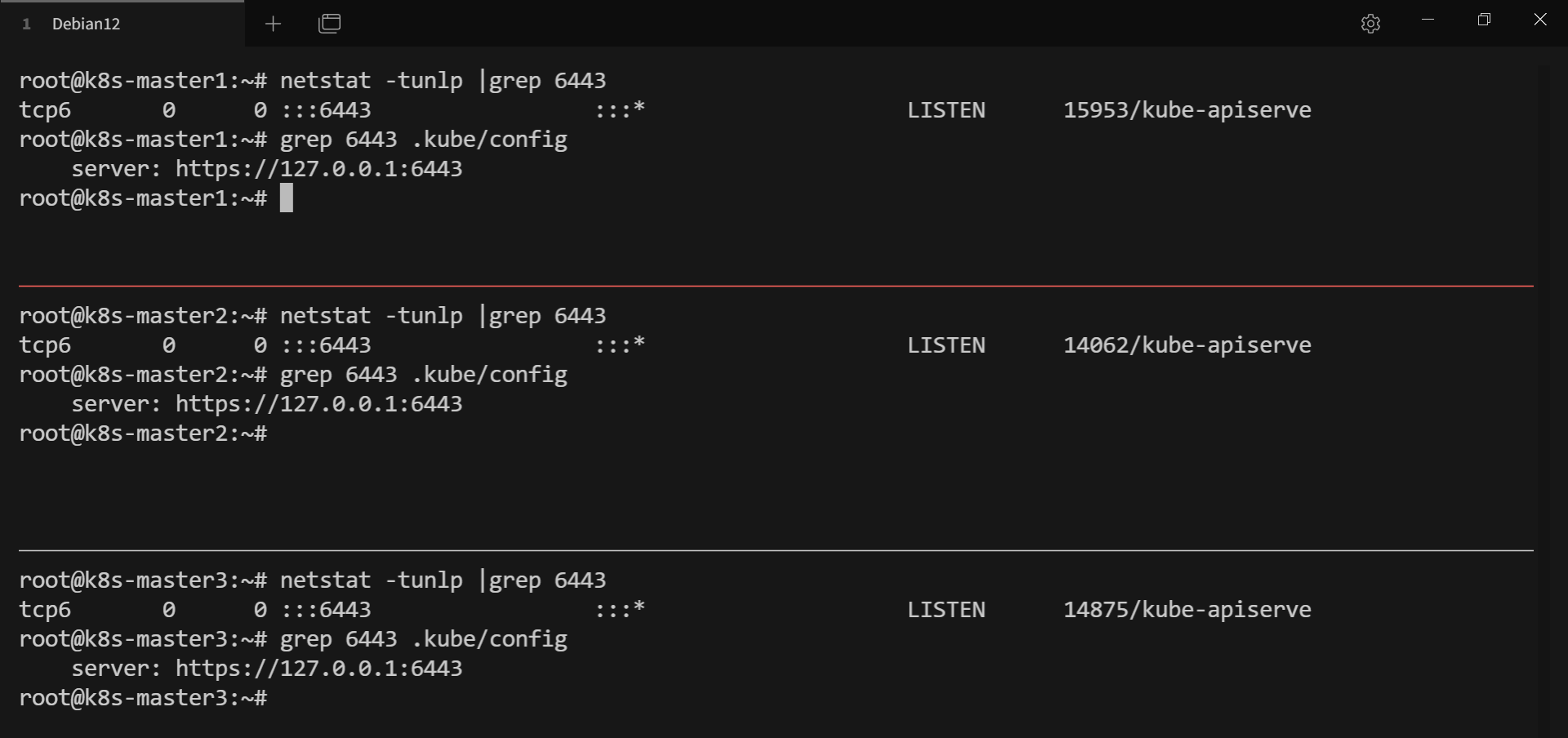Click the vertical scrollbar at the right edge
This screenshot has height=738, width=1568.
click(x=1549, y=392)
